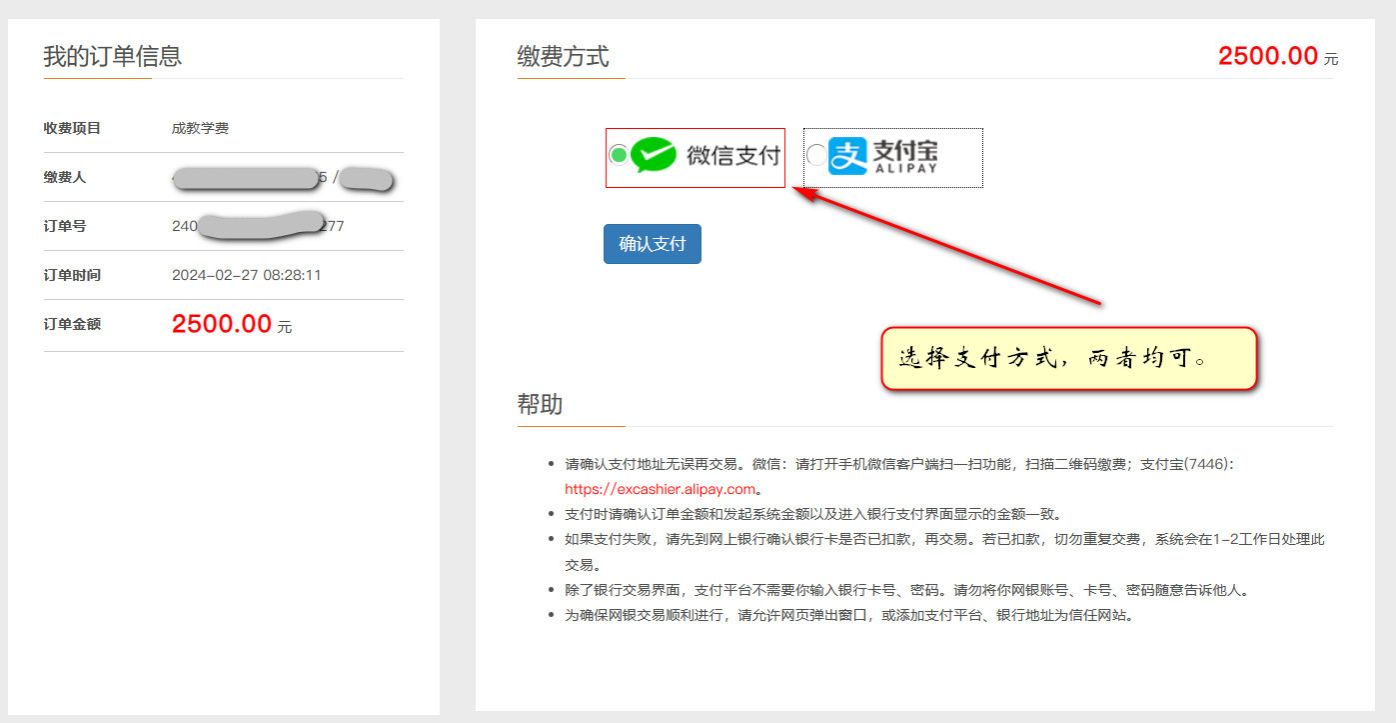Click the 微信支付 text label
The image size is (1396, 723).
pyautogui.click(x=733, y=156)
